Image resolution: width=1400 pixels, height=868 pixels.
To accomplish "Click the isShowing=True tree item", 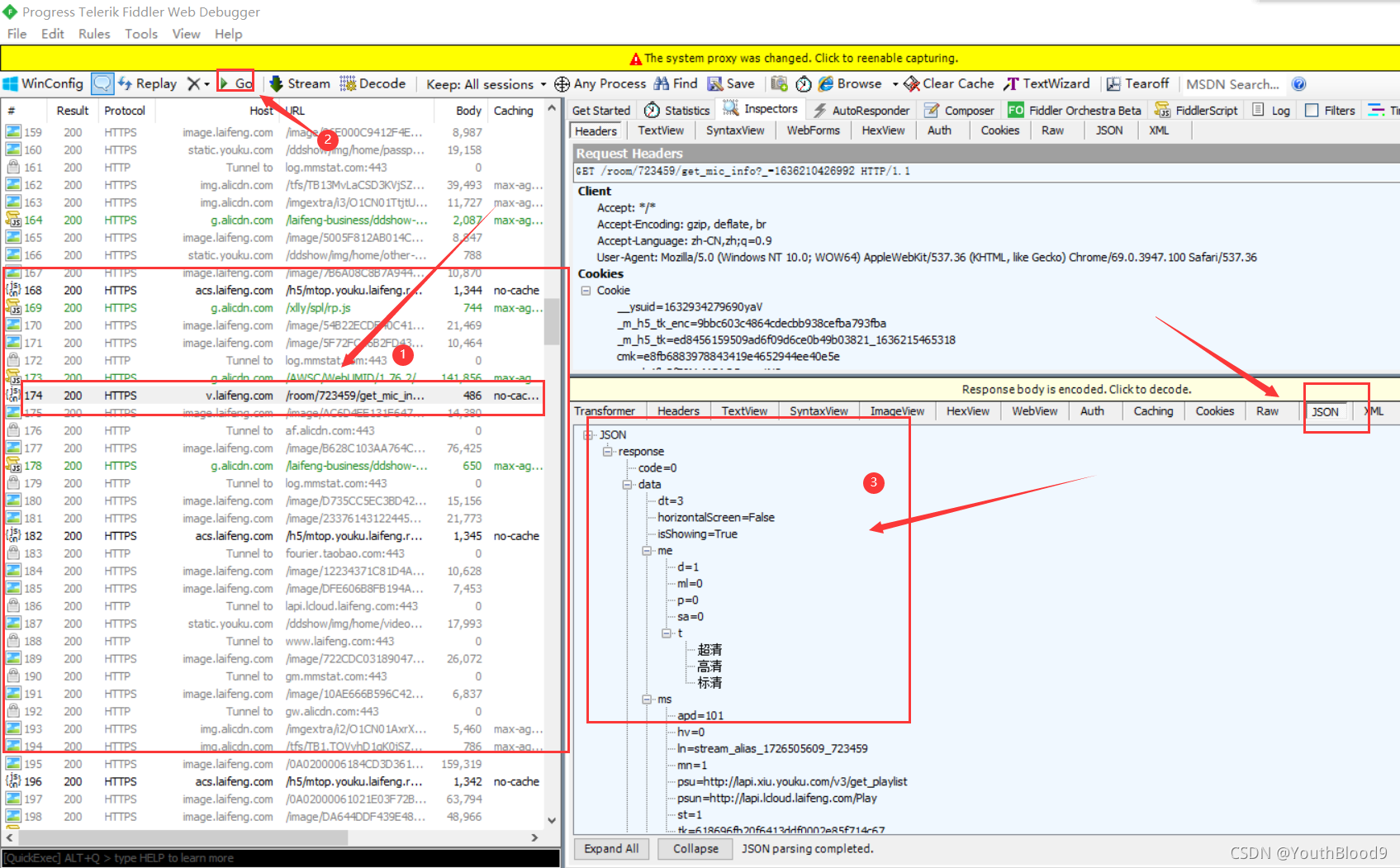I will [x=697, y=534].
